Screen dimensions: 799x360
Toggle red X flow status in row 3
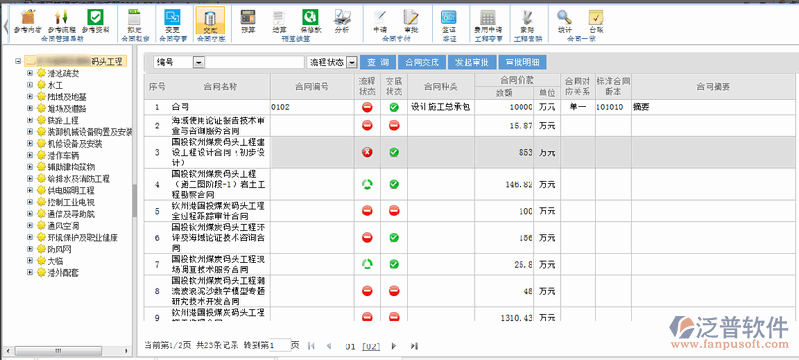[367, 152]
